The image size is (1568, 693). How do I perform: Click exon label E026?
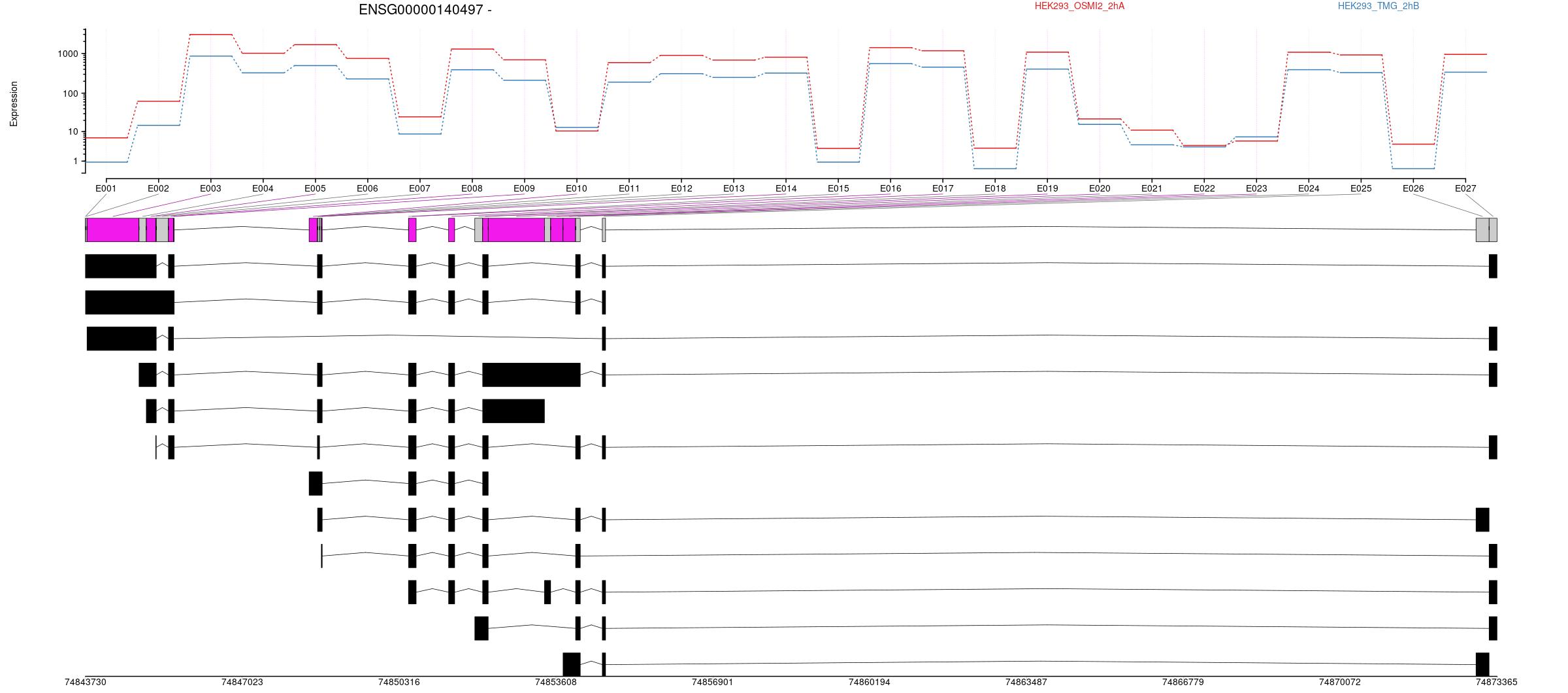(1413, 188)
